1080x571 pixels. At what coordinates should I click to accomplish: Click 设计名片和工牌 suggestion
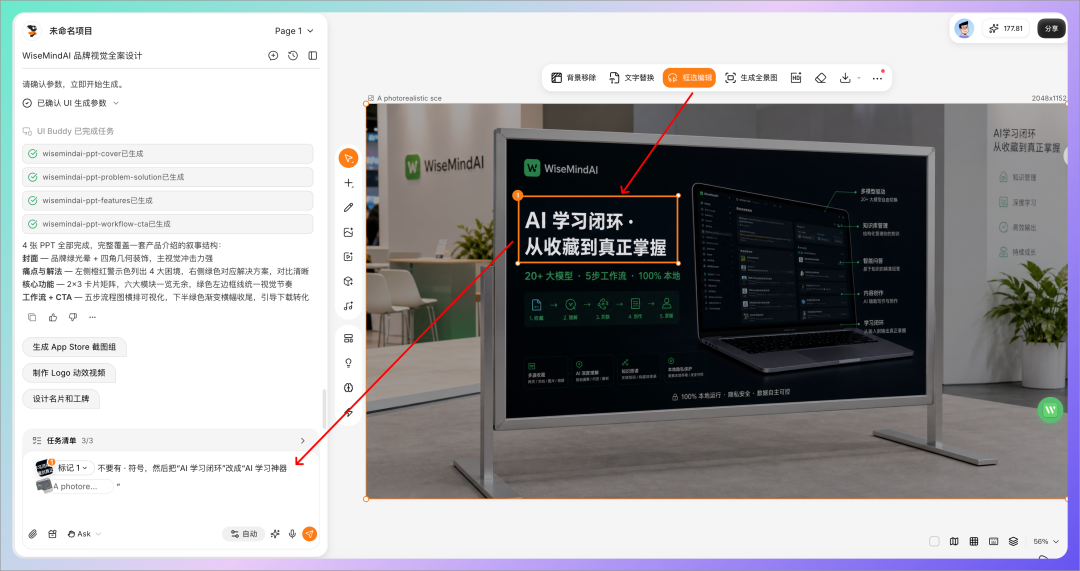point(61,398)
